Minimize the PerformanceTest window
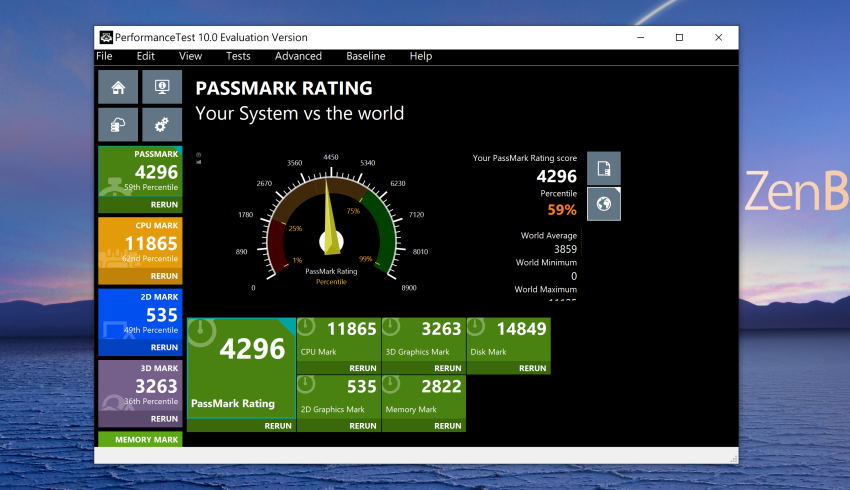850x490 pixels. [641, 37]
